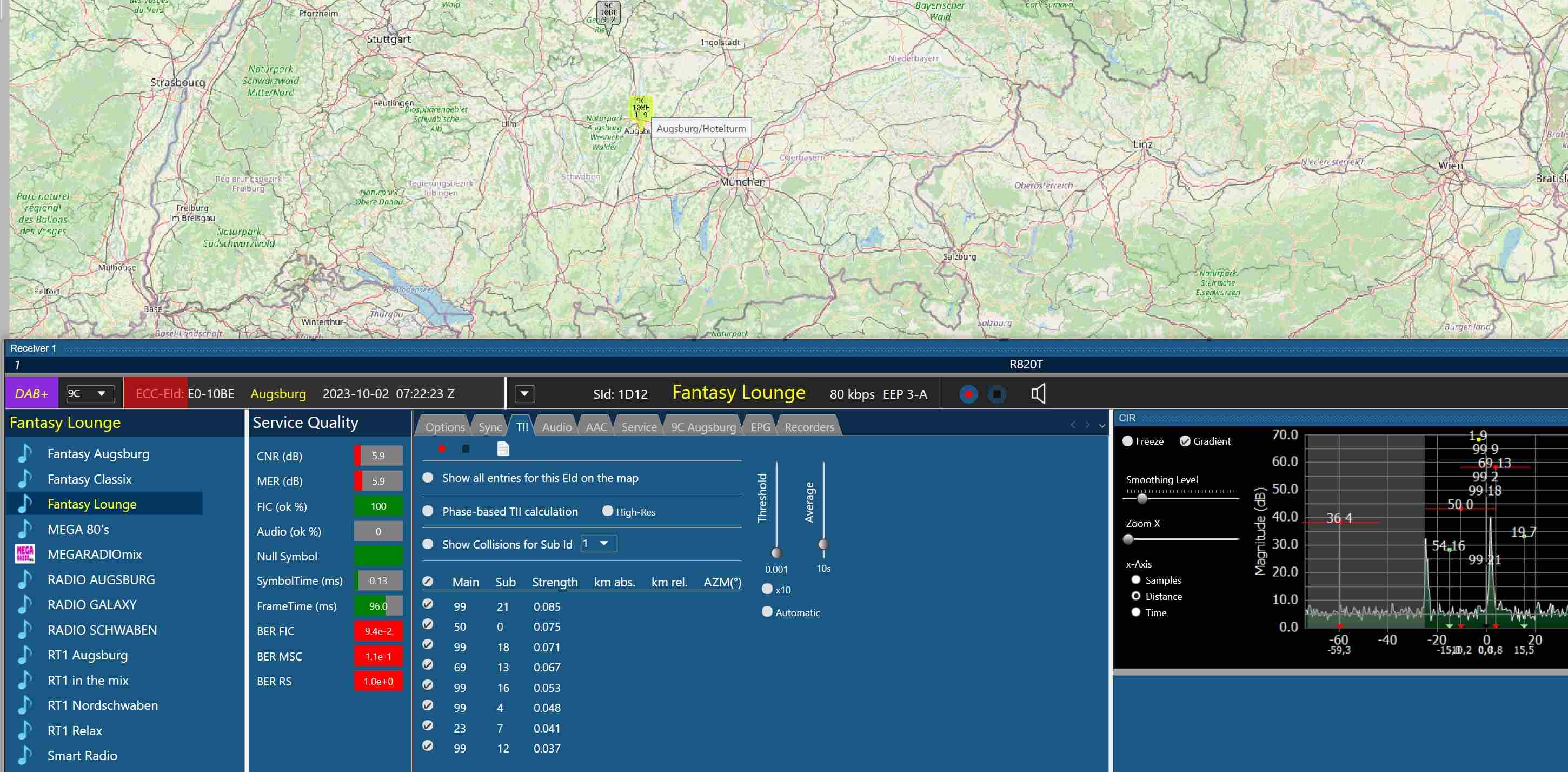Switch to the Service tab
This screenshot has height=772, width=1568.
pos(639,427)
